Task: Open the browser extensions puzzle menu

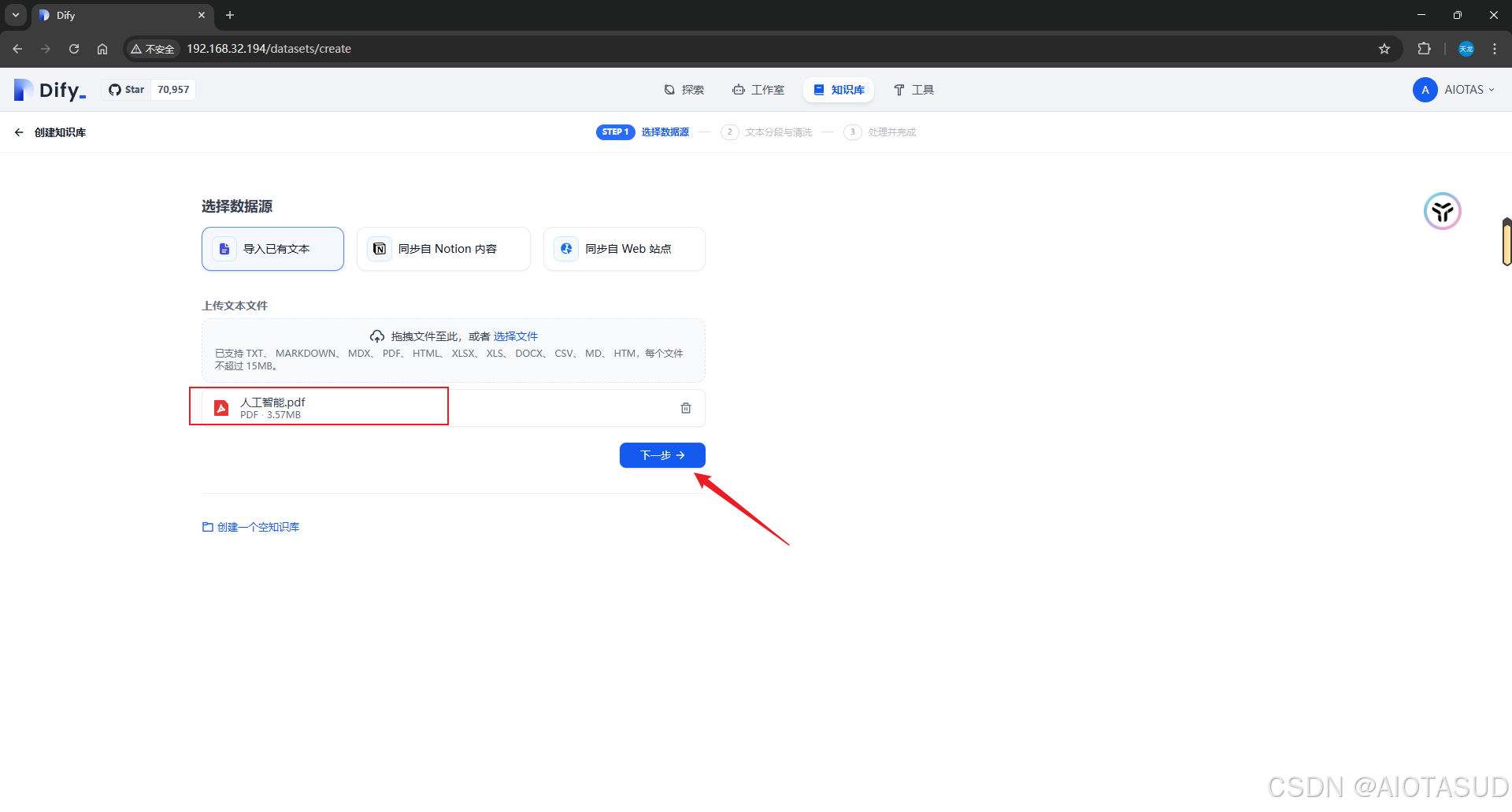Action: pyautogui.click(x=1425, y=48)
